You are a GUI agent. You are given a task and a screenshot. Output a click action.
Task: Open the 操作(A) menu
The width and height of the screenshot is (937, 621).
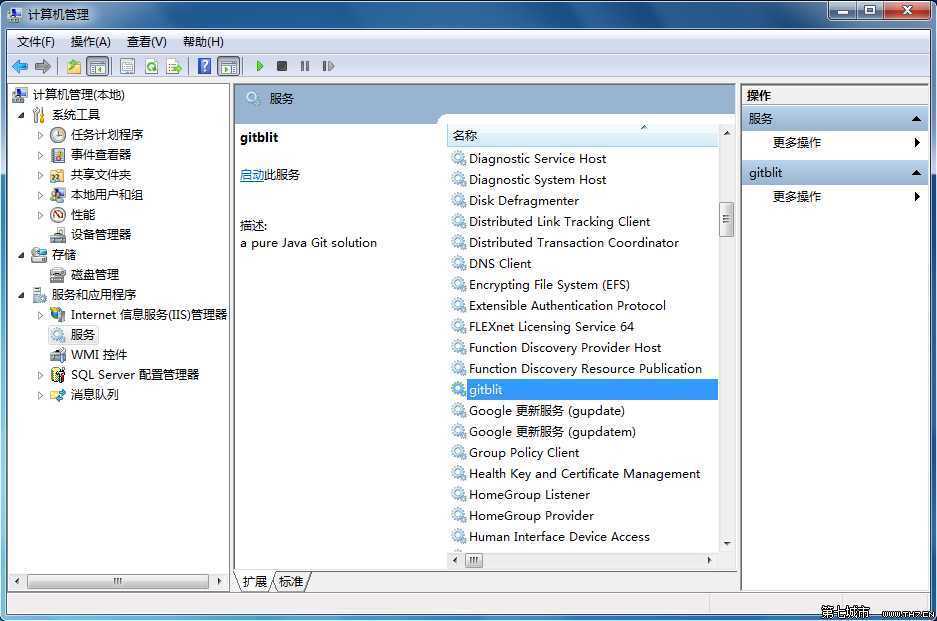91,42
